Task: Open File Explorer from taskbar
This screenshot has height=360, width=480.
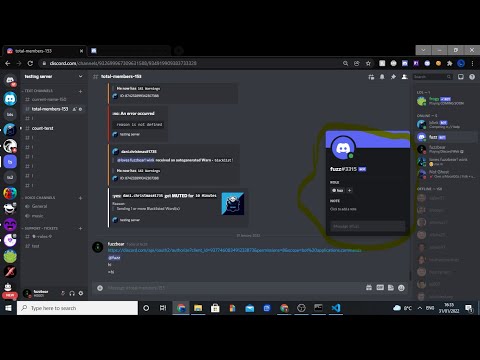Action: point(198,308)
